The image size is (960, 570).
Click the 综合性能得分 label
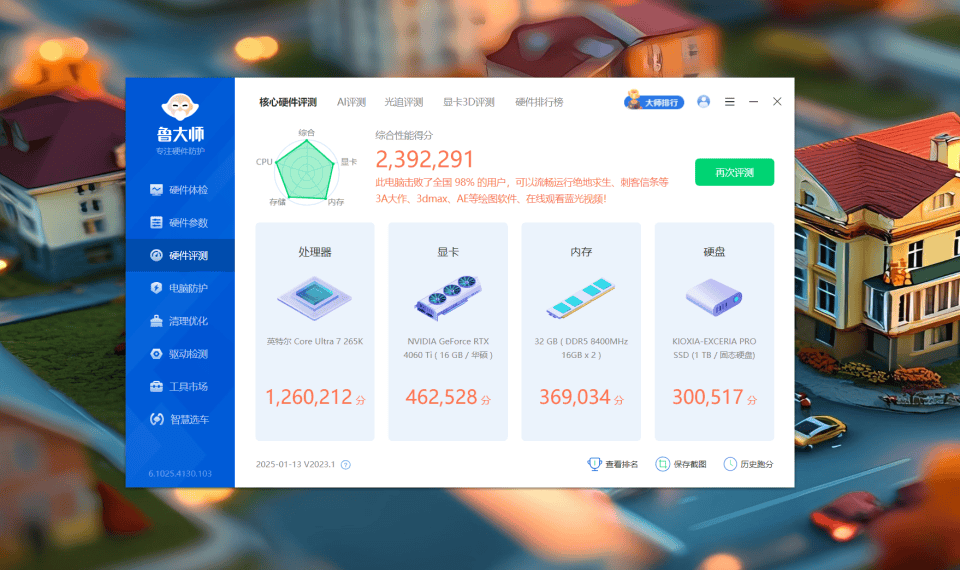(x=404, y=135)
